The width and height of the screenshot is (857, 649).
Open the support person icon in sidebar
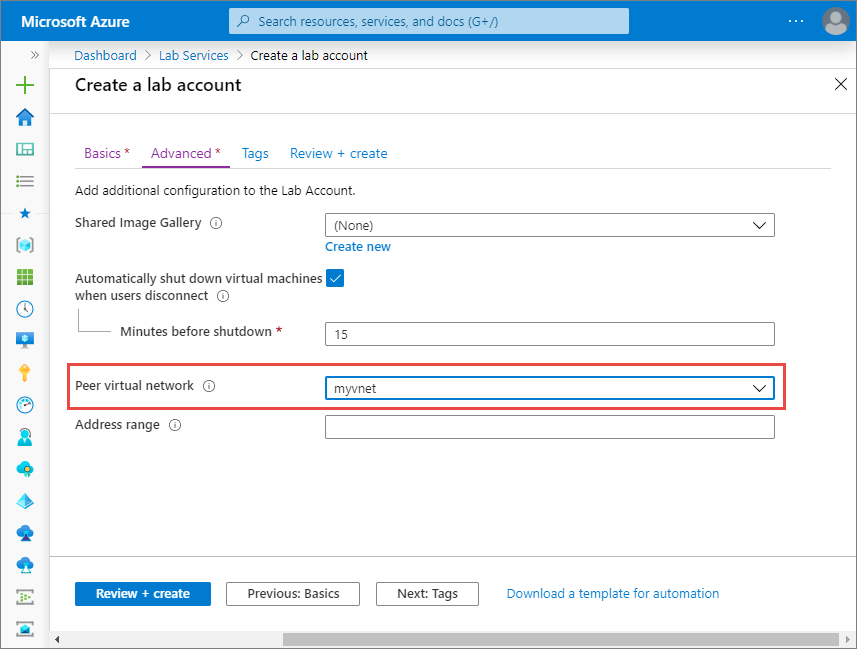pos(25,437)
